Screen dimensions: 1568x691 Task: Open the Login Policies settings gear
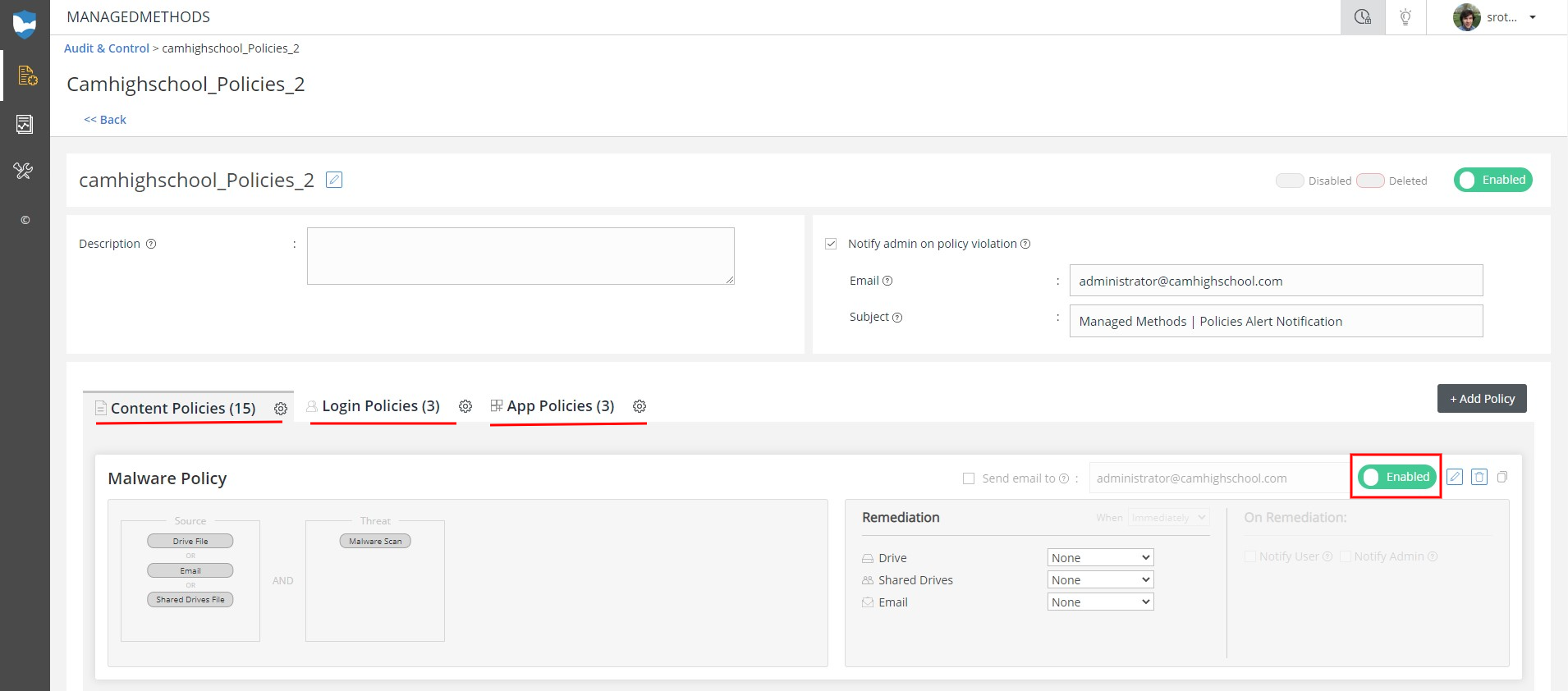point(465,406)
